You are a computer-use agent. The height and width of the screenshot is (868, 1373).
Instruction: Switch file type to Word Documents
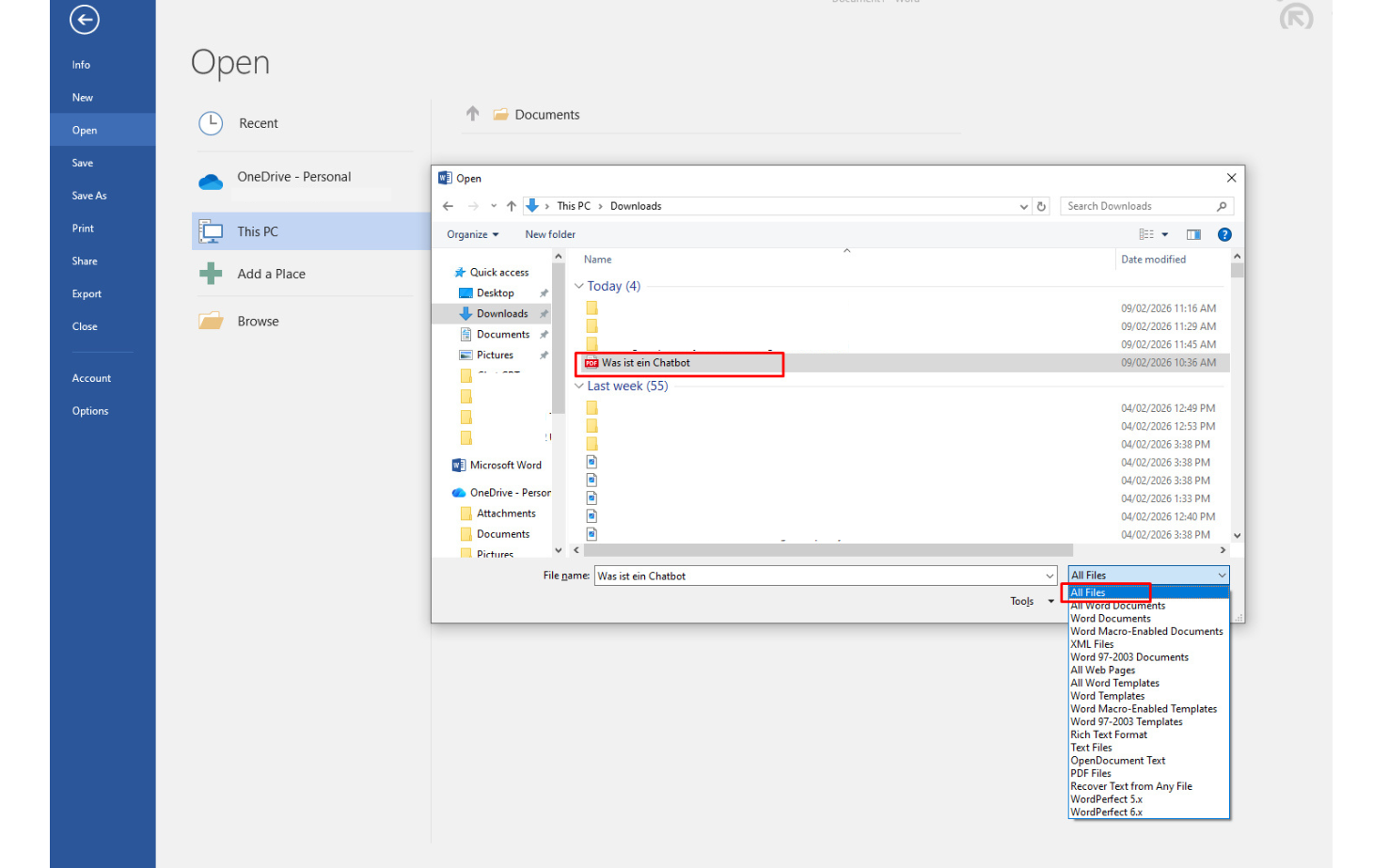1111,618
